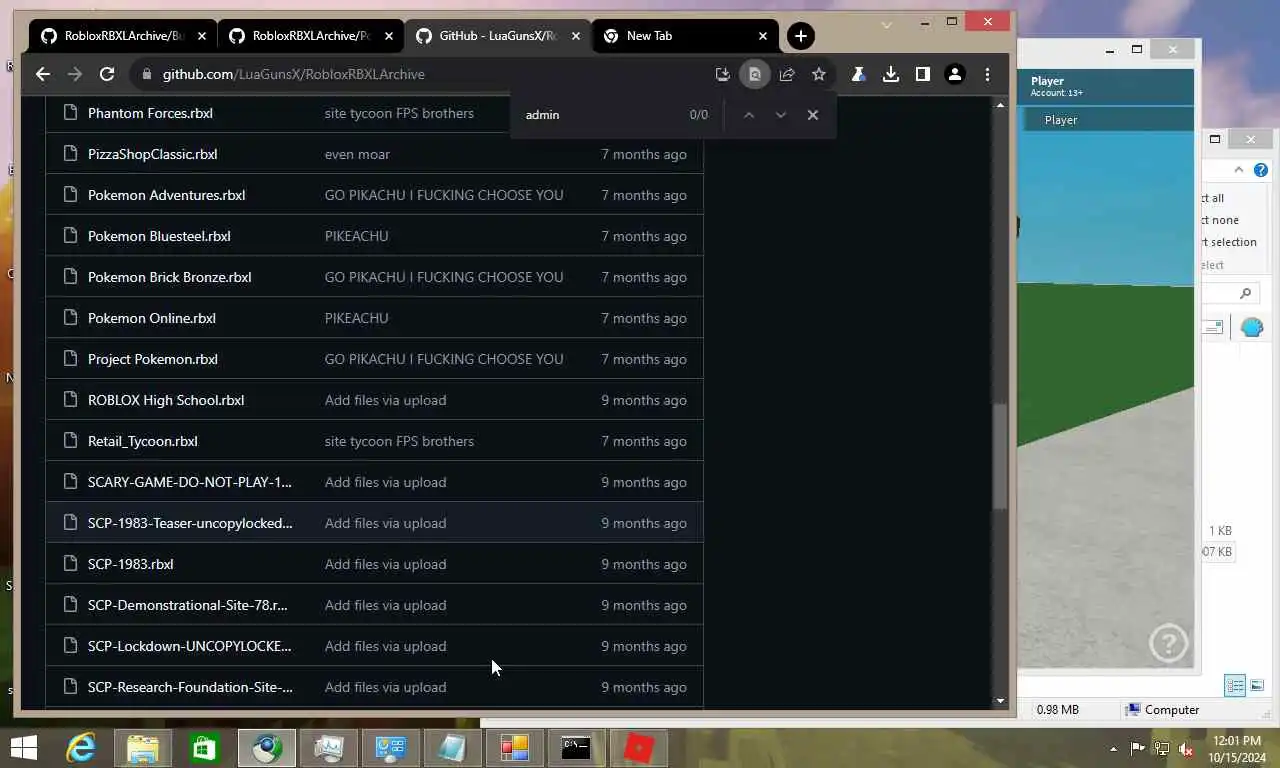Click the address bar URL
This screenshot has width=1280, height=768.
(294, 74)
